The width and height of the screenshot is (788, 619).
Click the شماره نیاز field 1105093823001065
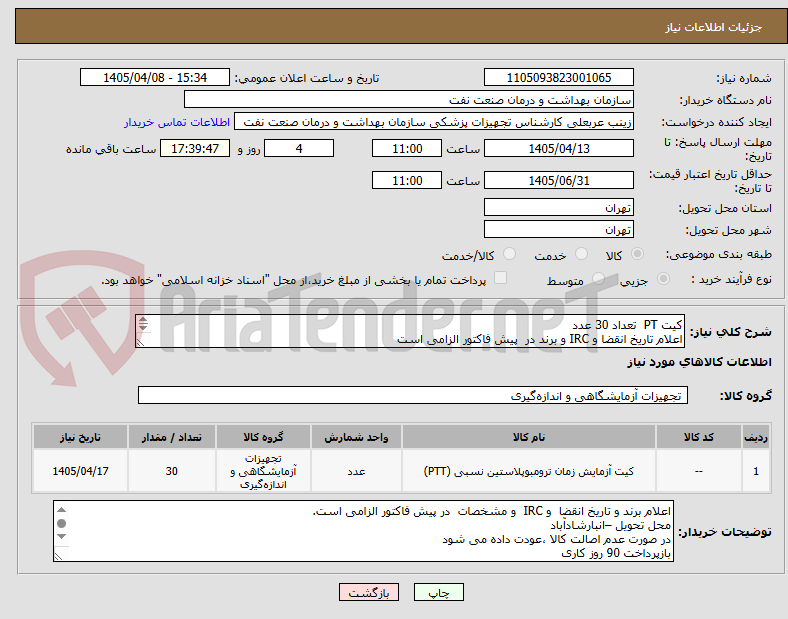pyautogui.click(x=558, y=77)
